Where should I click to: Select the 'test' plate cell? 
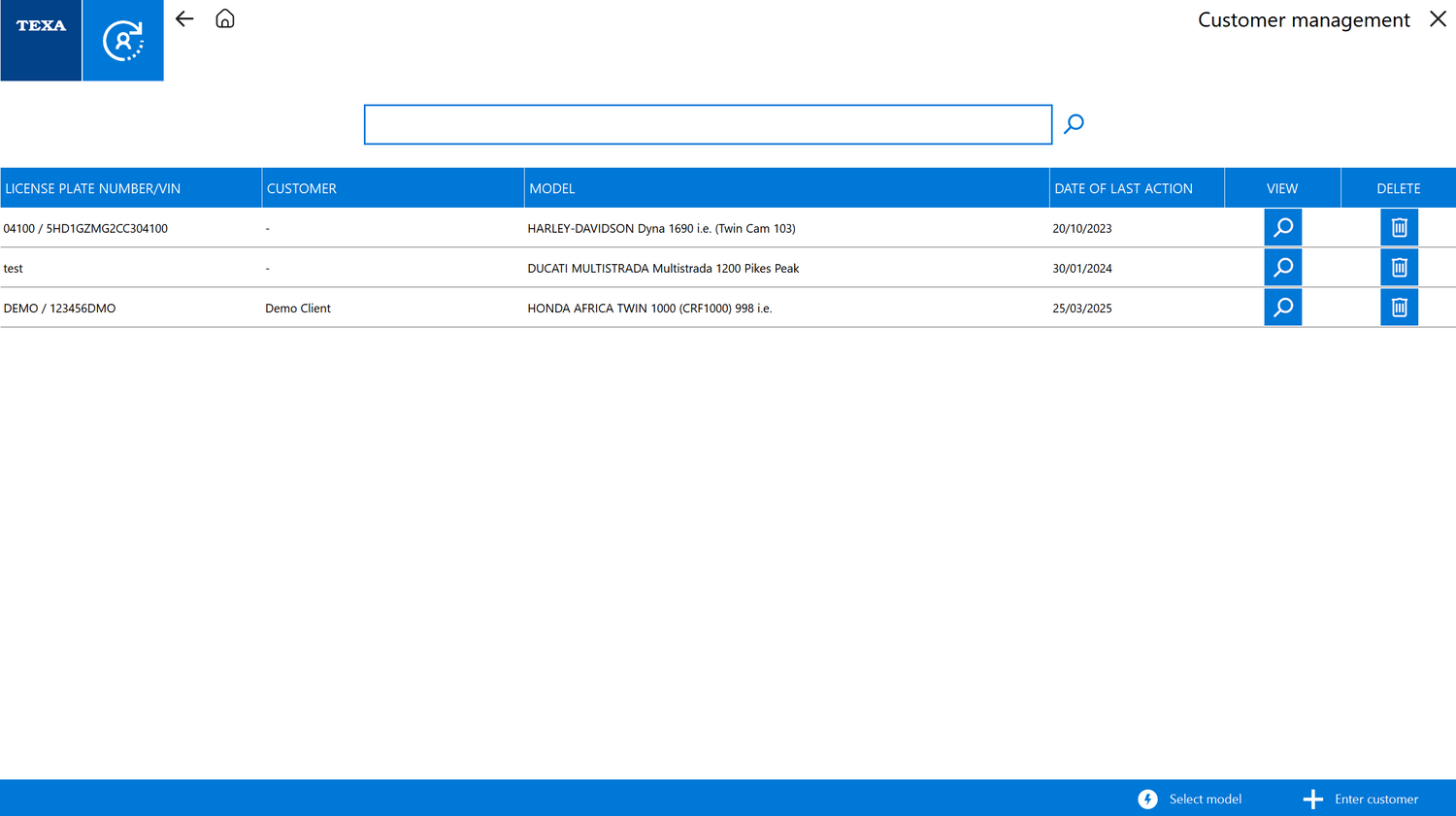coord(13,269)
